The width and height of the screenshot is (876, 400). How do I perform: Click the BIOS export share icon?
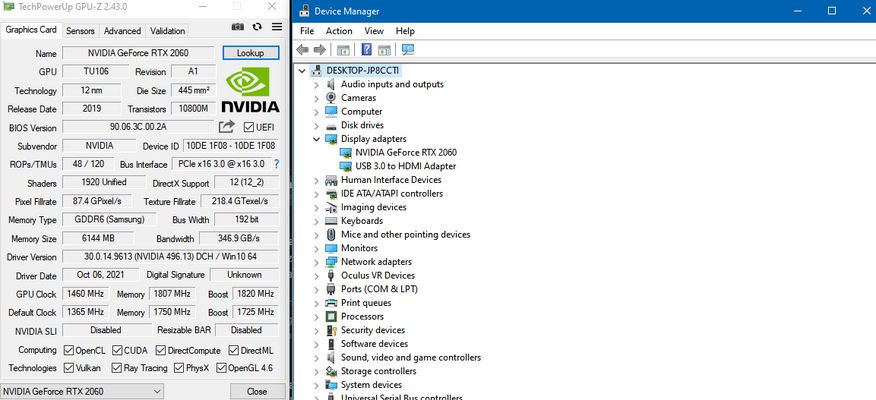pos(227,127)
